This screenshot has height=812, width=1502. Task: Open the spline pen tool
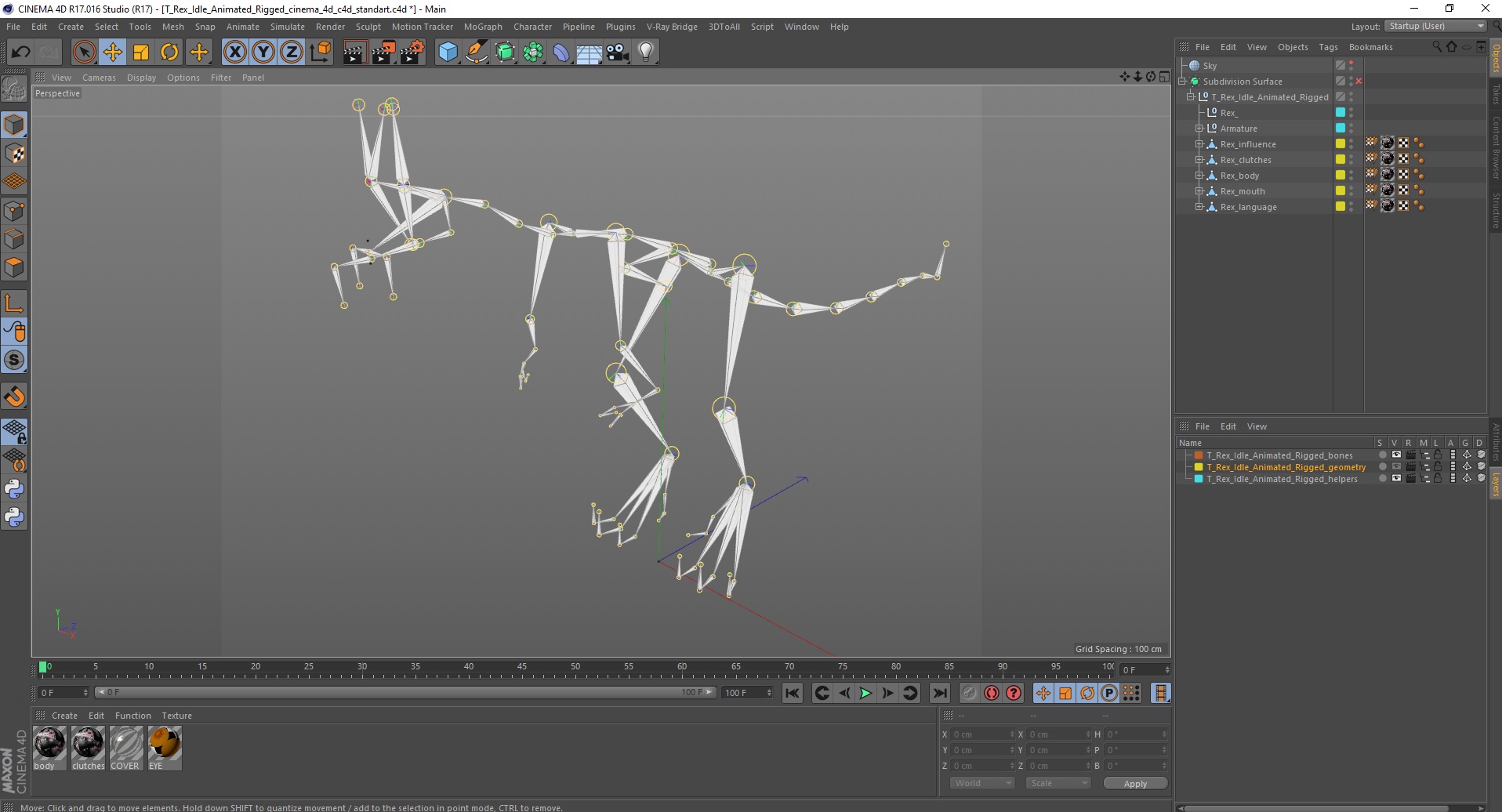[476, 53]
